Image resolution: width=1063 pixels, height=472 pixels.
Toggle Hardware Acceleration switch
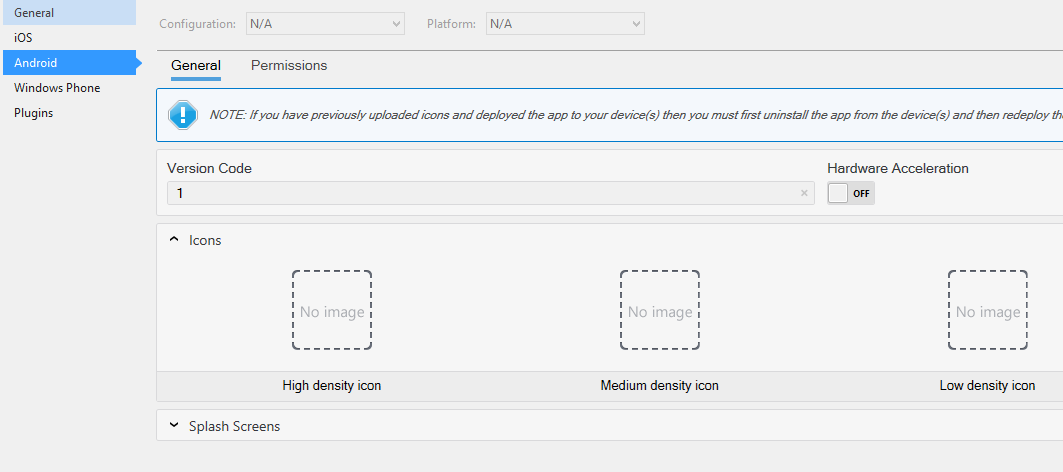(851, 193)
